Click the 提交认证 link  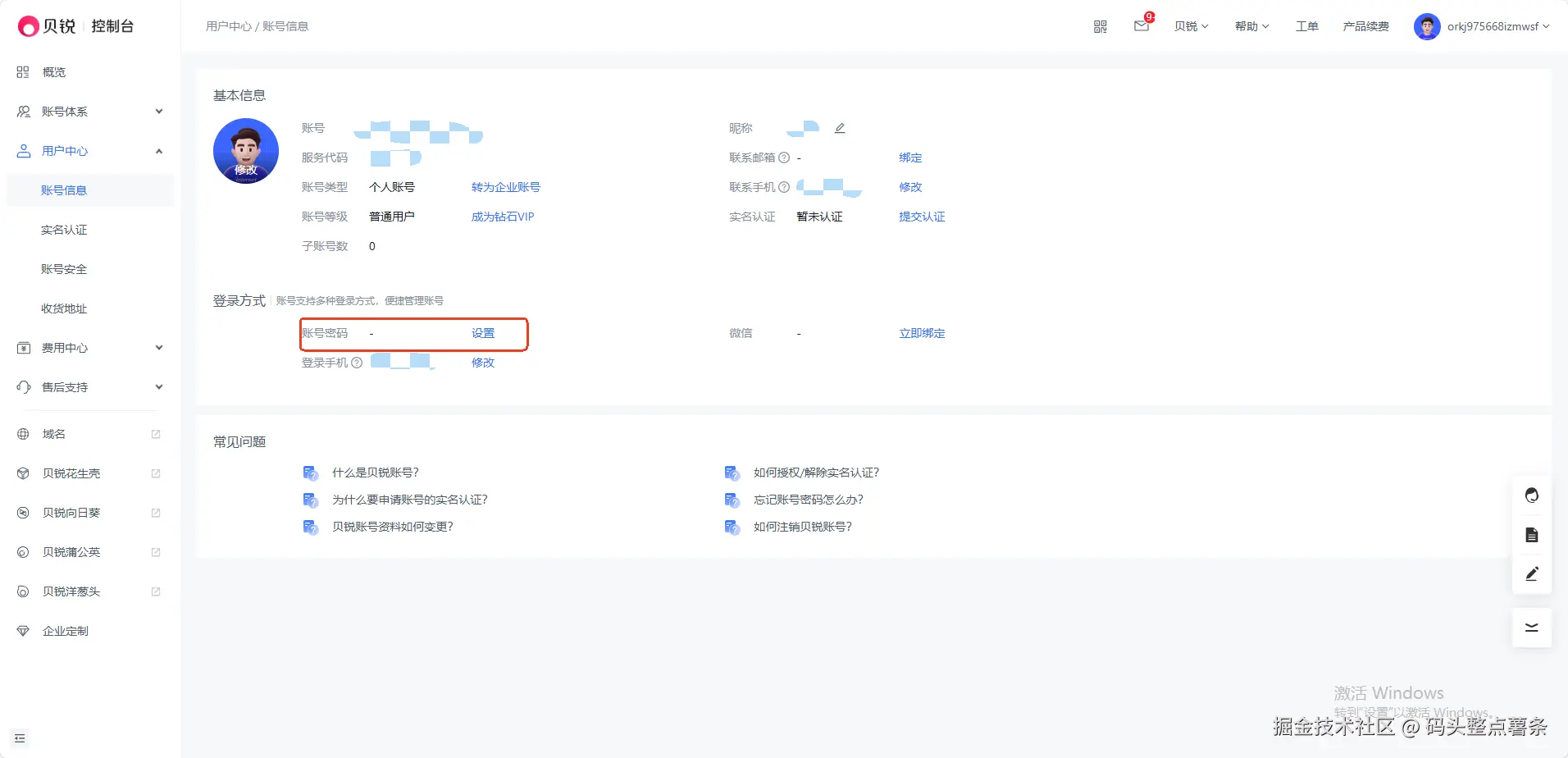(922, 217)
